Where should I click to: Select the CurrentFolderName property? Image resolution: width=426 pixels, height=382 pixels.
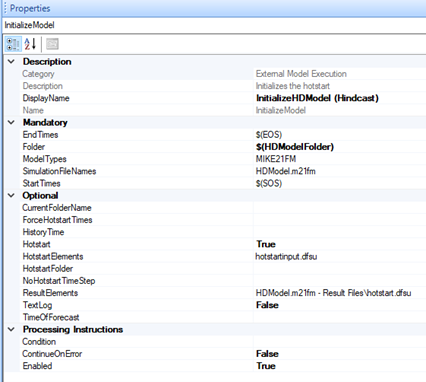click(x=57, y=208)
